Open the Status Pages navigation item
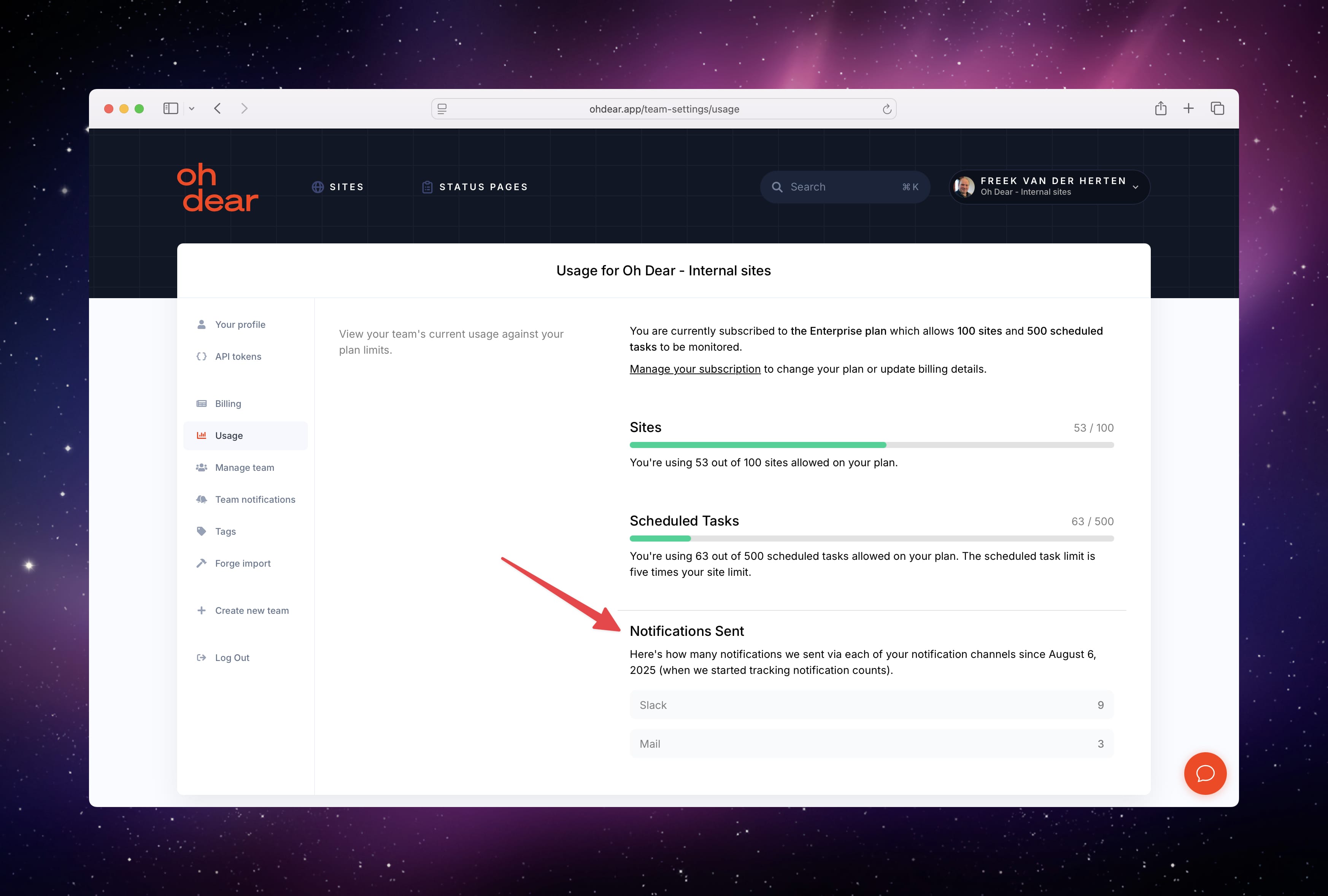 point(474,187)
